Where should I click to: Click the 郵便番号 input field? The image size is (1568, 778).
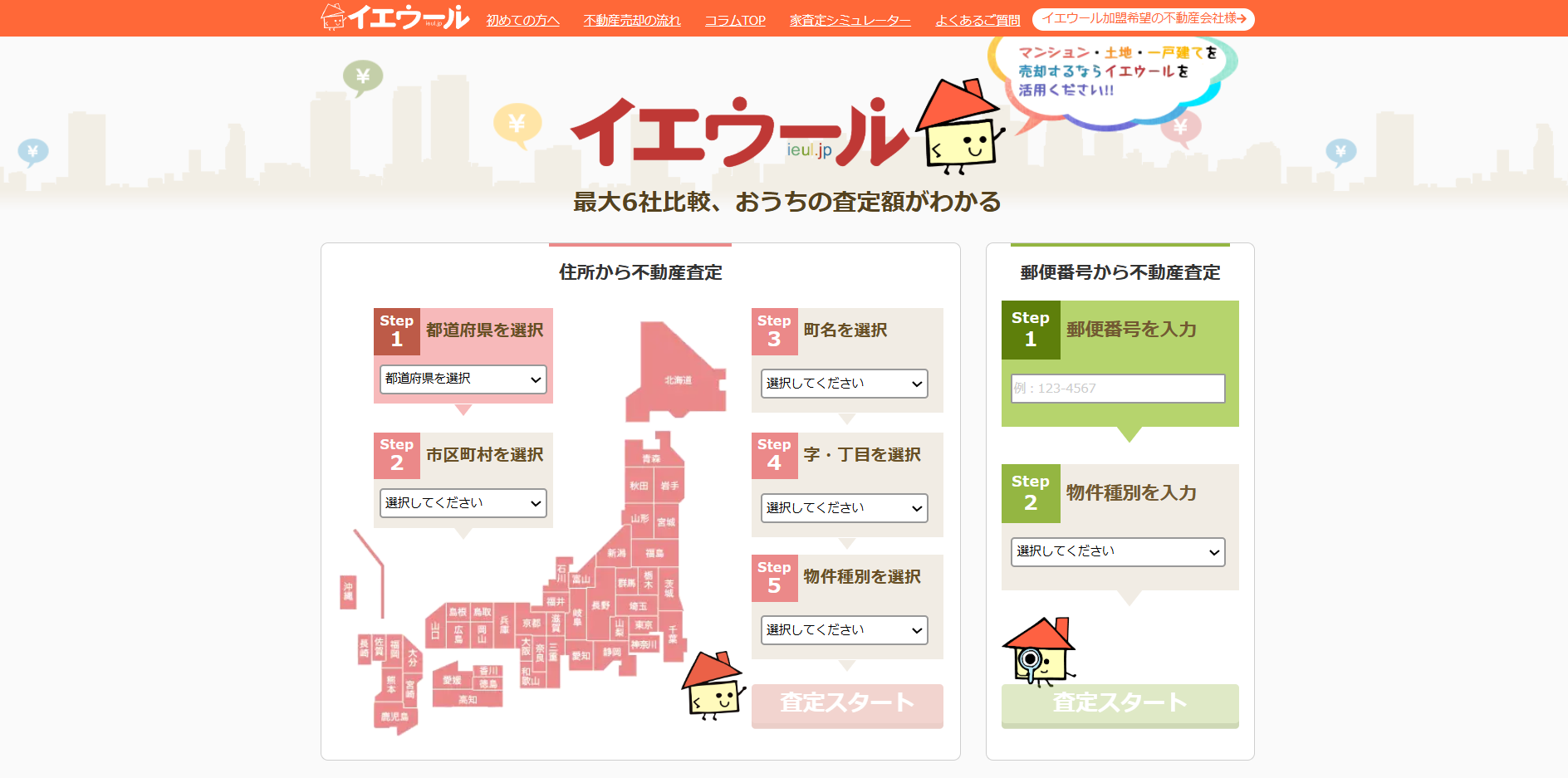[x=1118, y=389]
